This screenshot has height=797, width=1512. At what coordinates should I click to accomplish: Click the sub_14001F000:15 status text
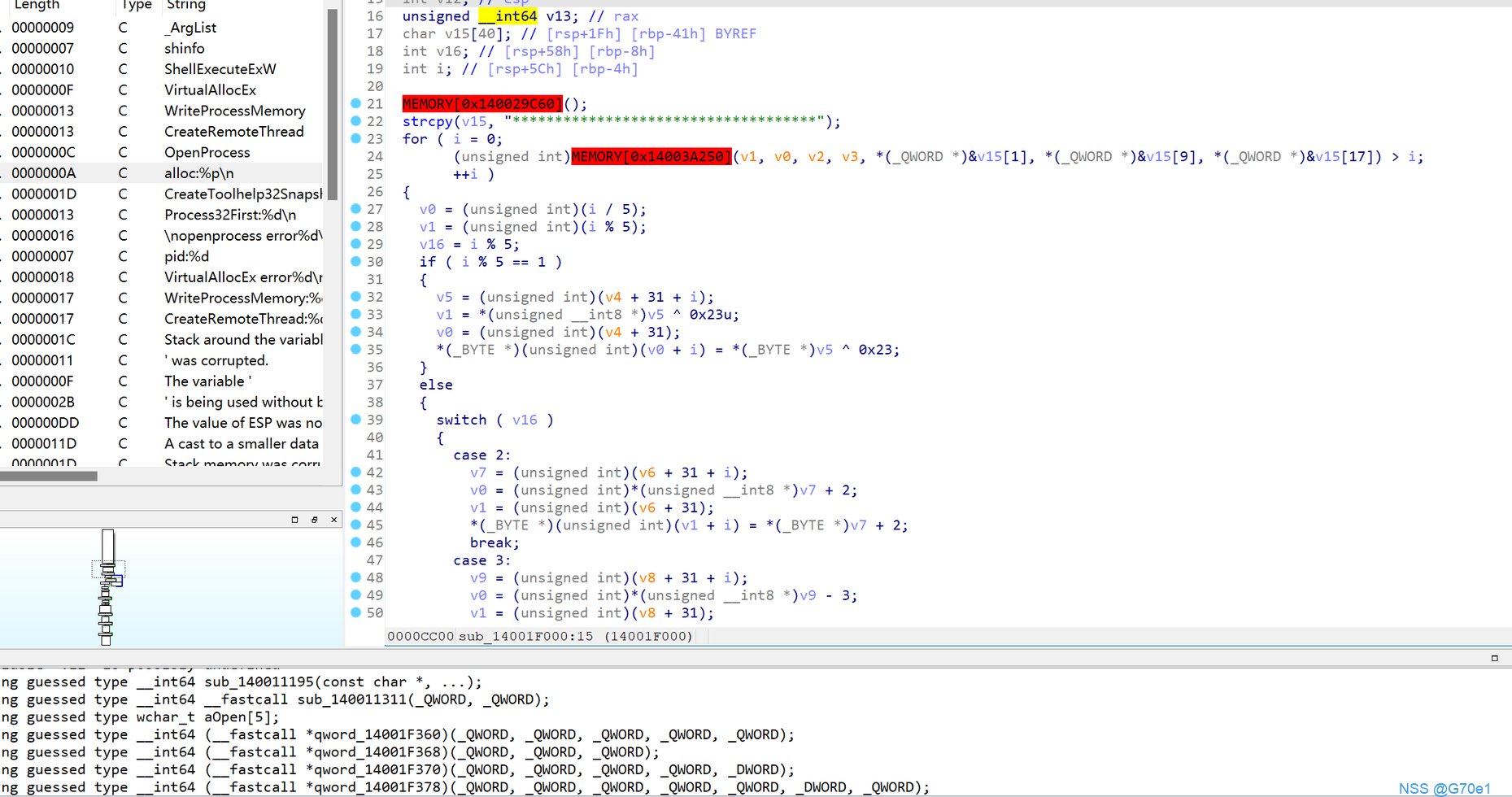tap(525, 636)
